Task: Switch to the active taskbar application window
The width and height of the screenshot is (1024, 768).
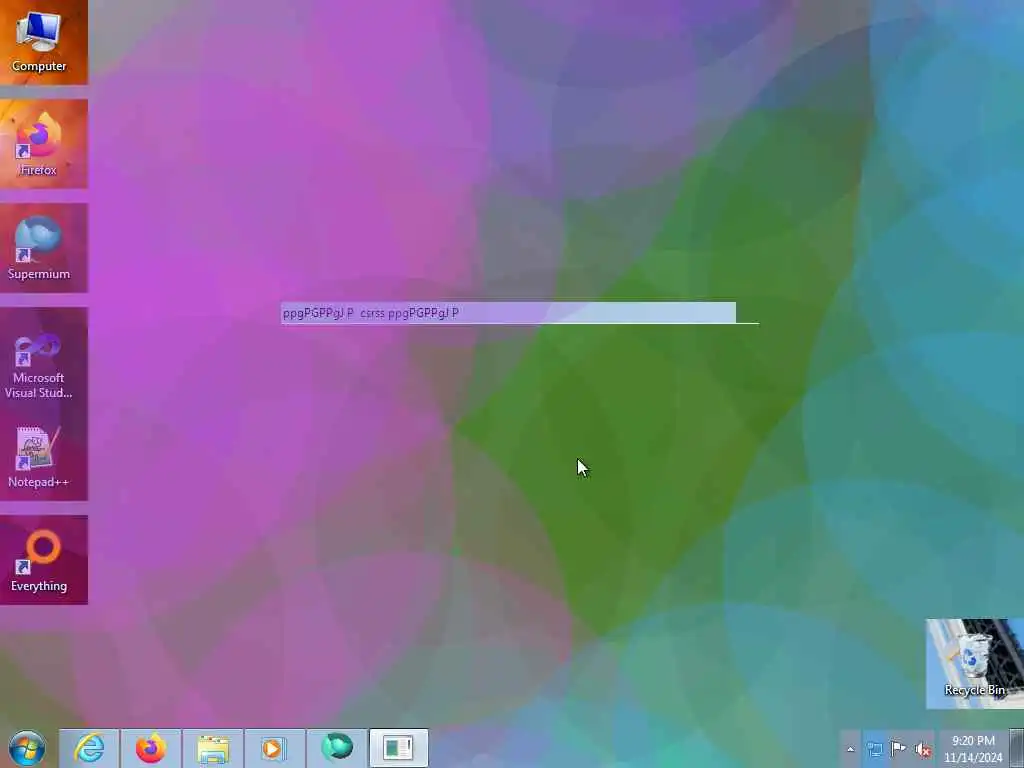Action: click(399, 748)
